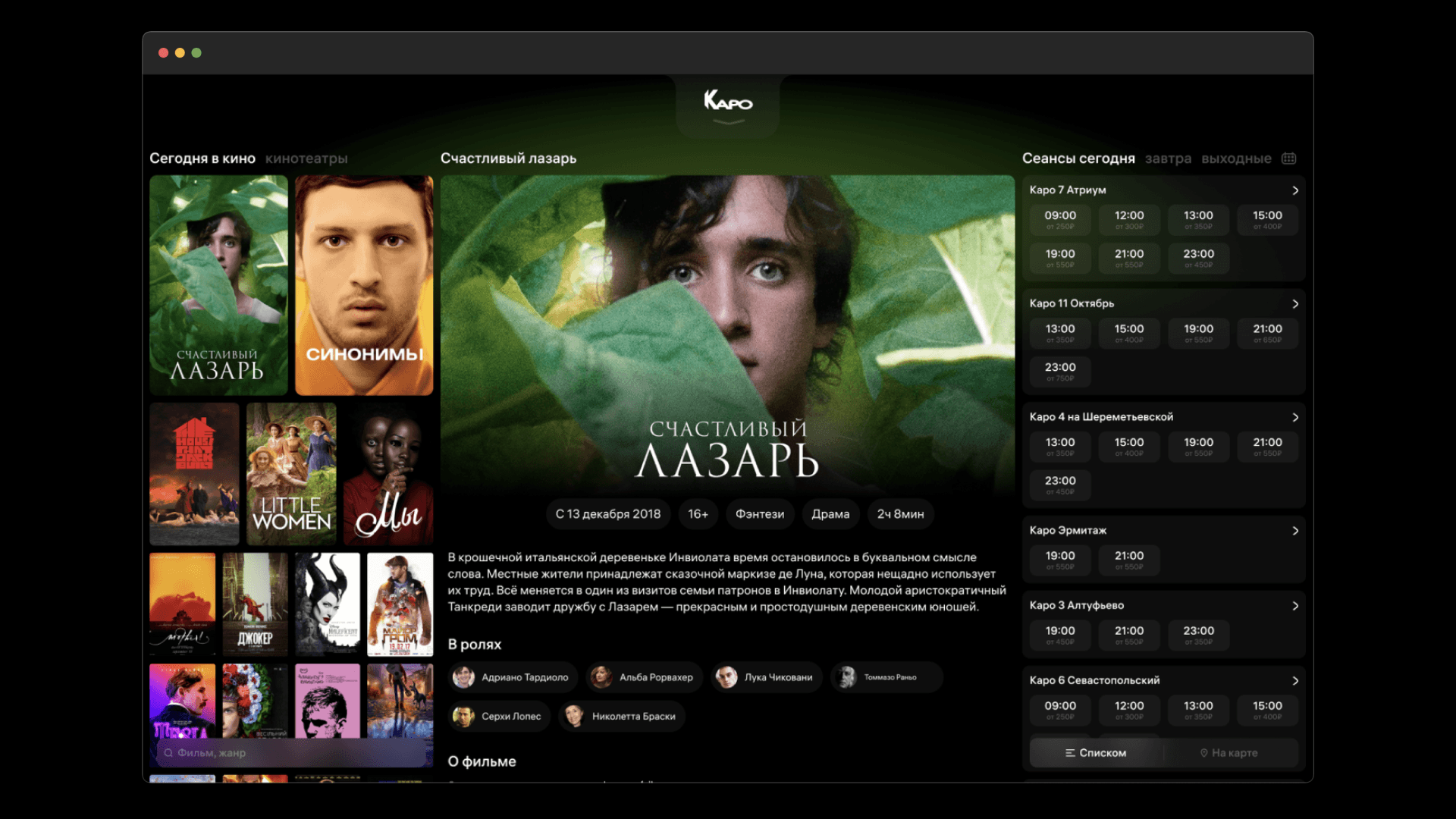The height and width of the screenshot is (819, 1456).
Task: Click Адриано Тардиоло's actor avatar
Action: point(463,677)
